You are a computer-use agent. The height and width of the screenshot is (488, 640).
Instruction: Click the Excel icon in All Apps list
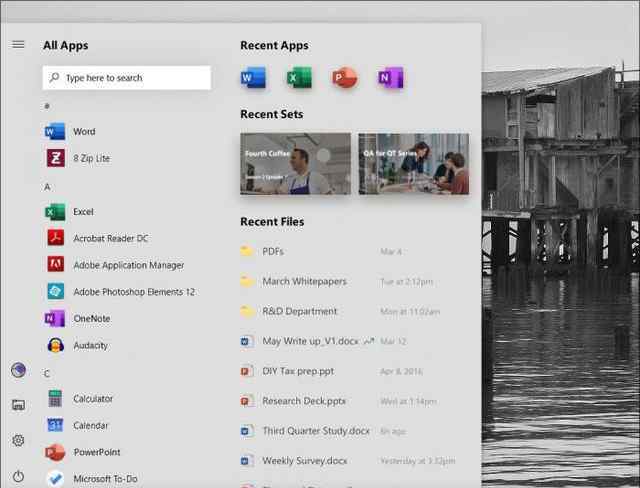[x=55, y=212]
